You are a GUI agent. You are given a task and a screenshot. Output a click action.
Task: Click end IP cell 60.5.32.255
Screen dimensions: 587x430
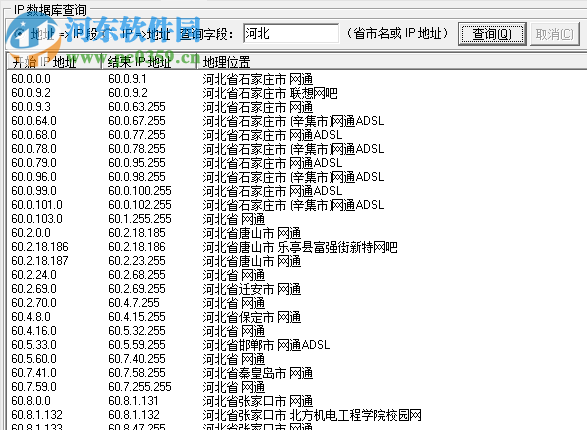(137, 331)
